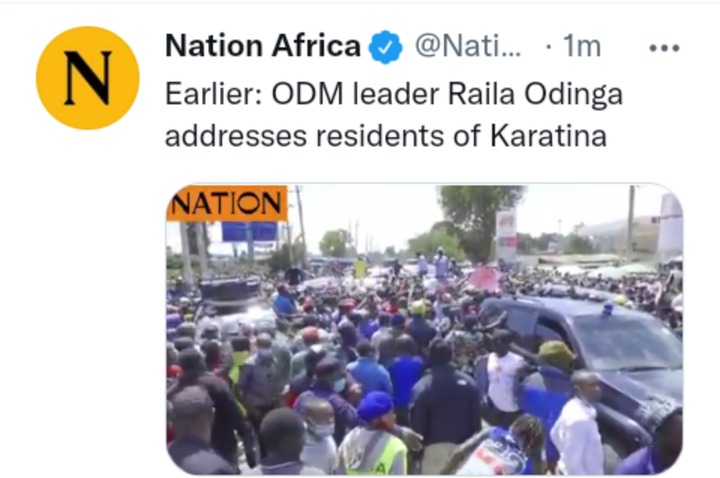Click the orange NATION logo on video
720x478 pixels.
pyautogui.click(x=227, y=203)
